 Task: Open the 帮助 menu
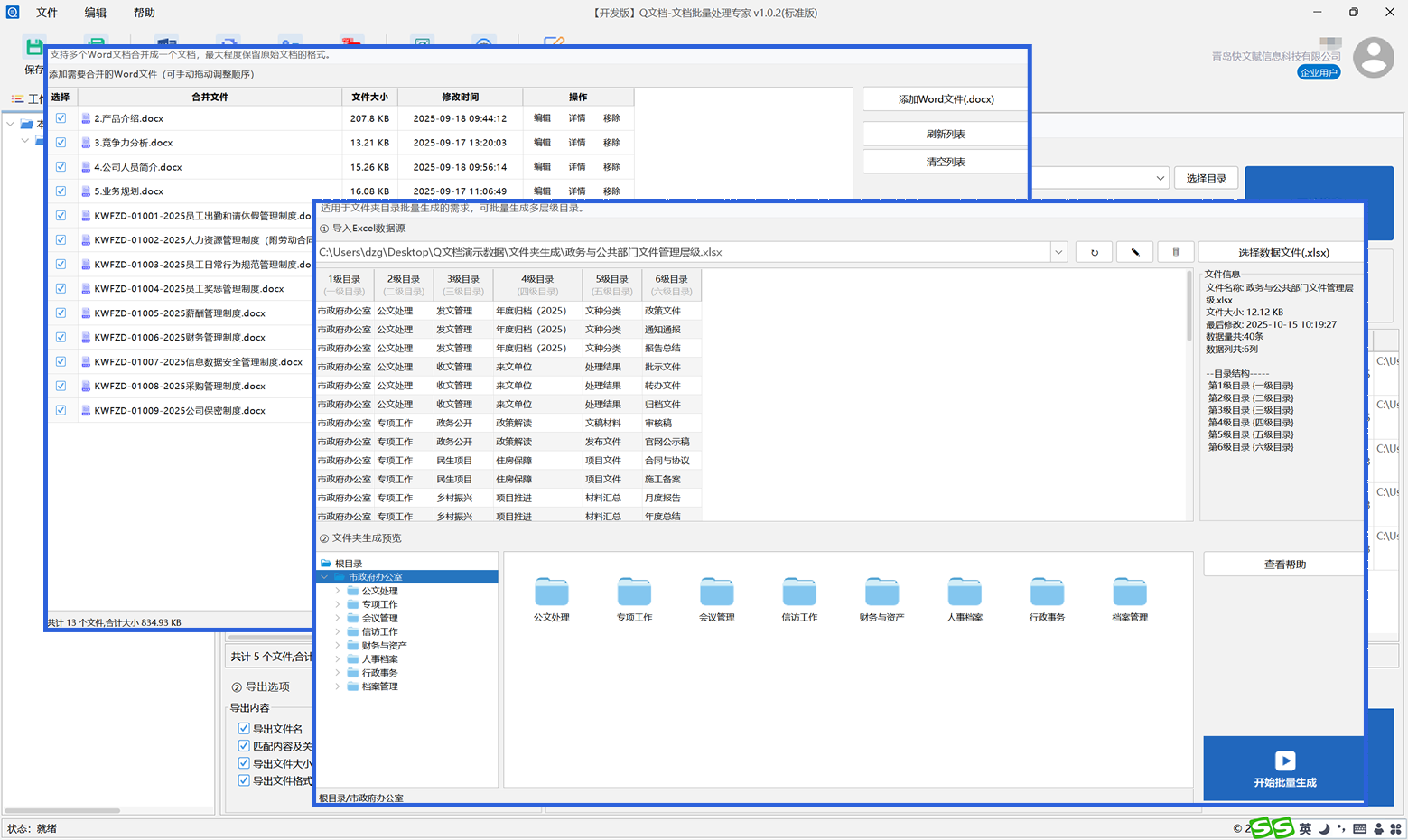coord(144,13)
